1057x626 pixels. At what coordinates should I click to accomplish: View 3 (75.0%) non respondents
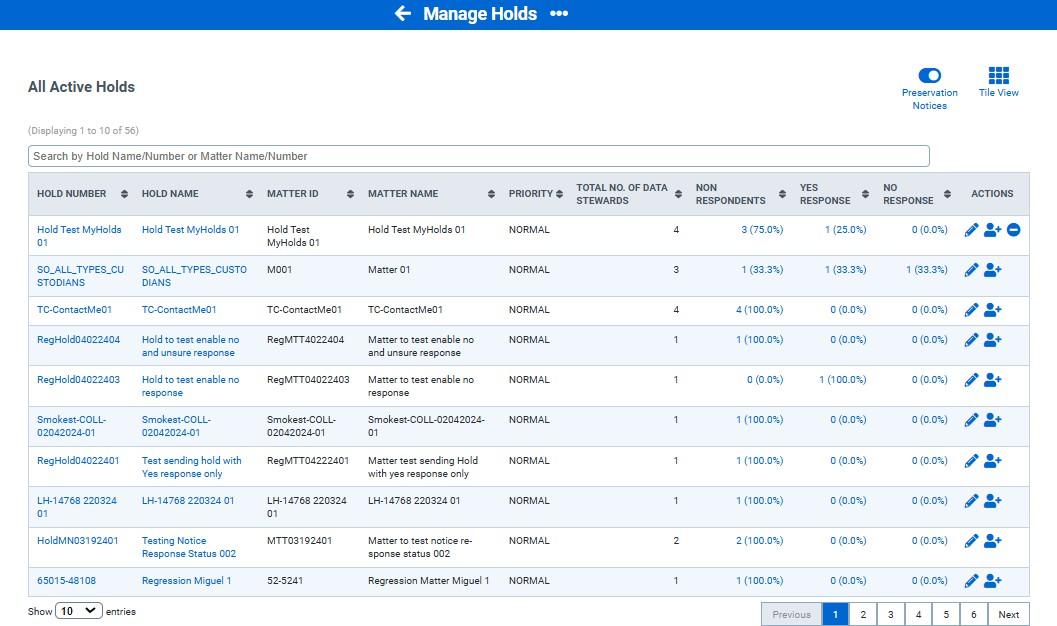click(762, 230)
